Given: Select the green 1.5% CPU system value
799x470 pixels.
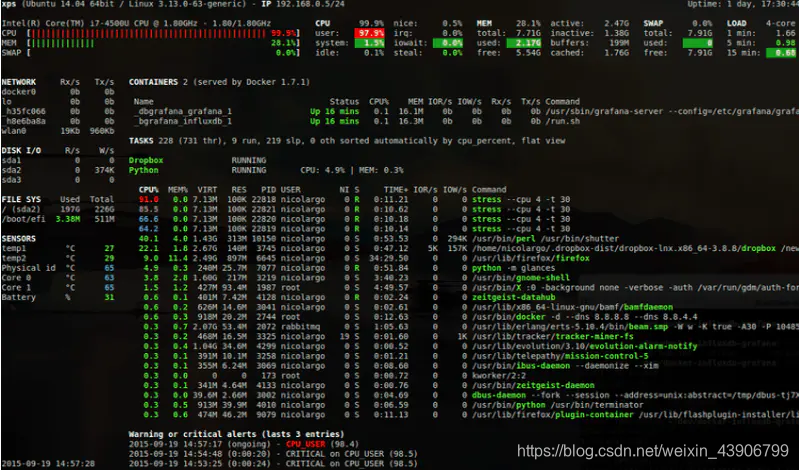Looking at the screenshot, I should (x=369, y=43).
